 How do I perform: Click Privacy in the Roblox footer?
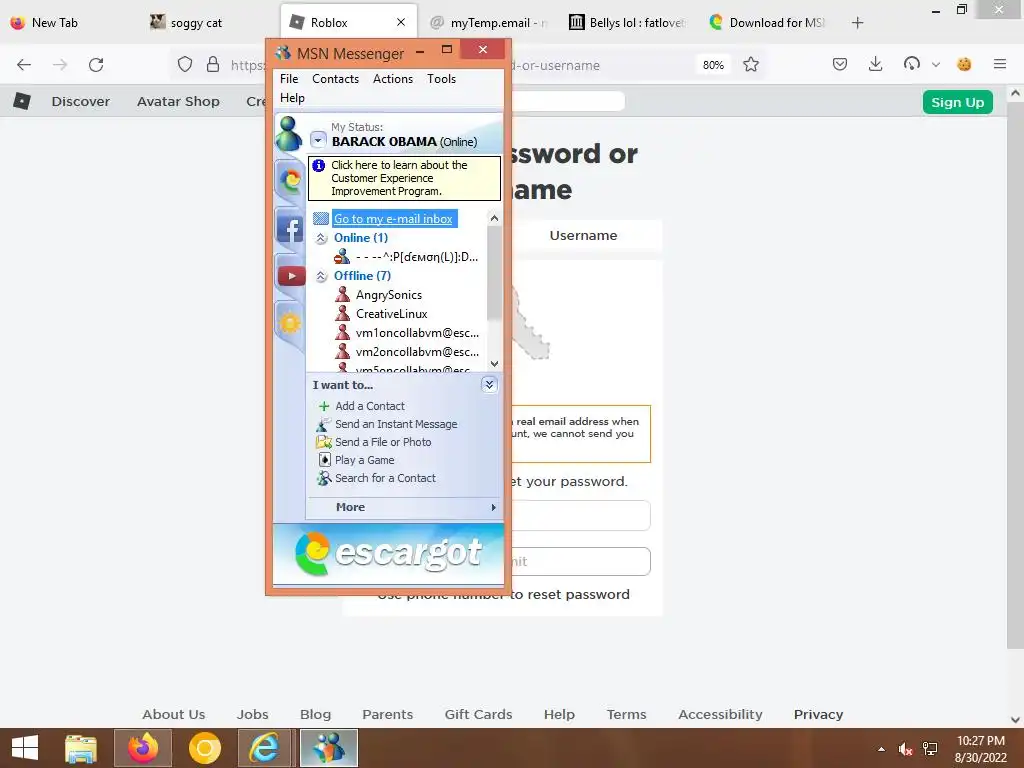[818, 714]
